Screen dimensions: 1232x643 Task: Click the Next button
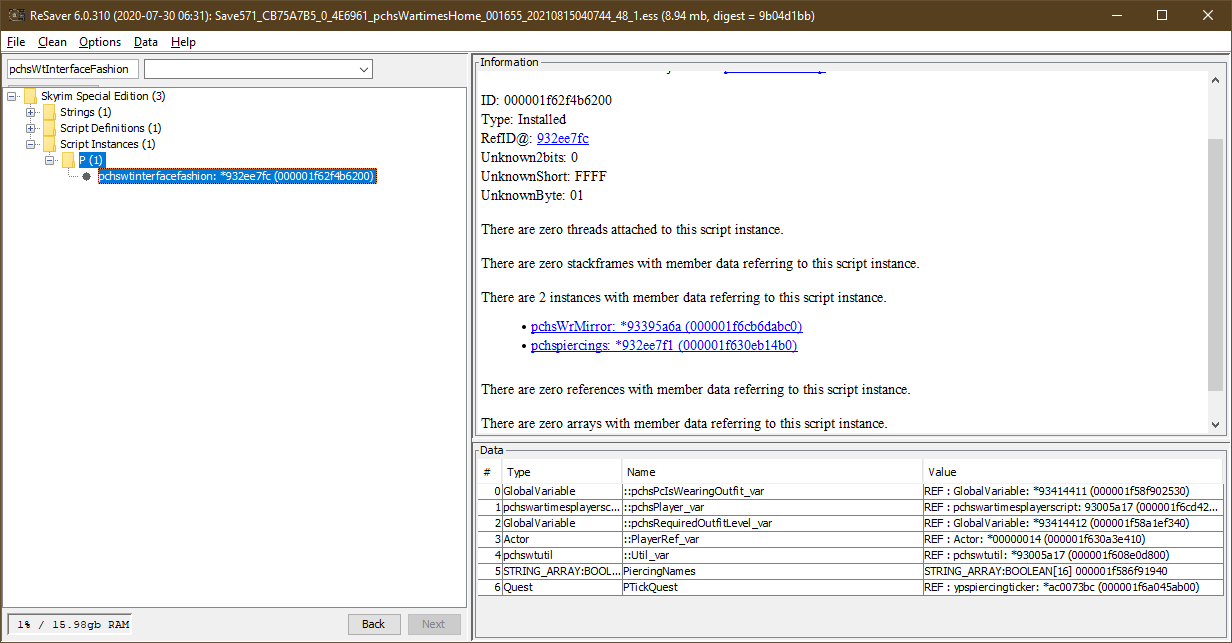point(434,624)
